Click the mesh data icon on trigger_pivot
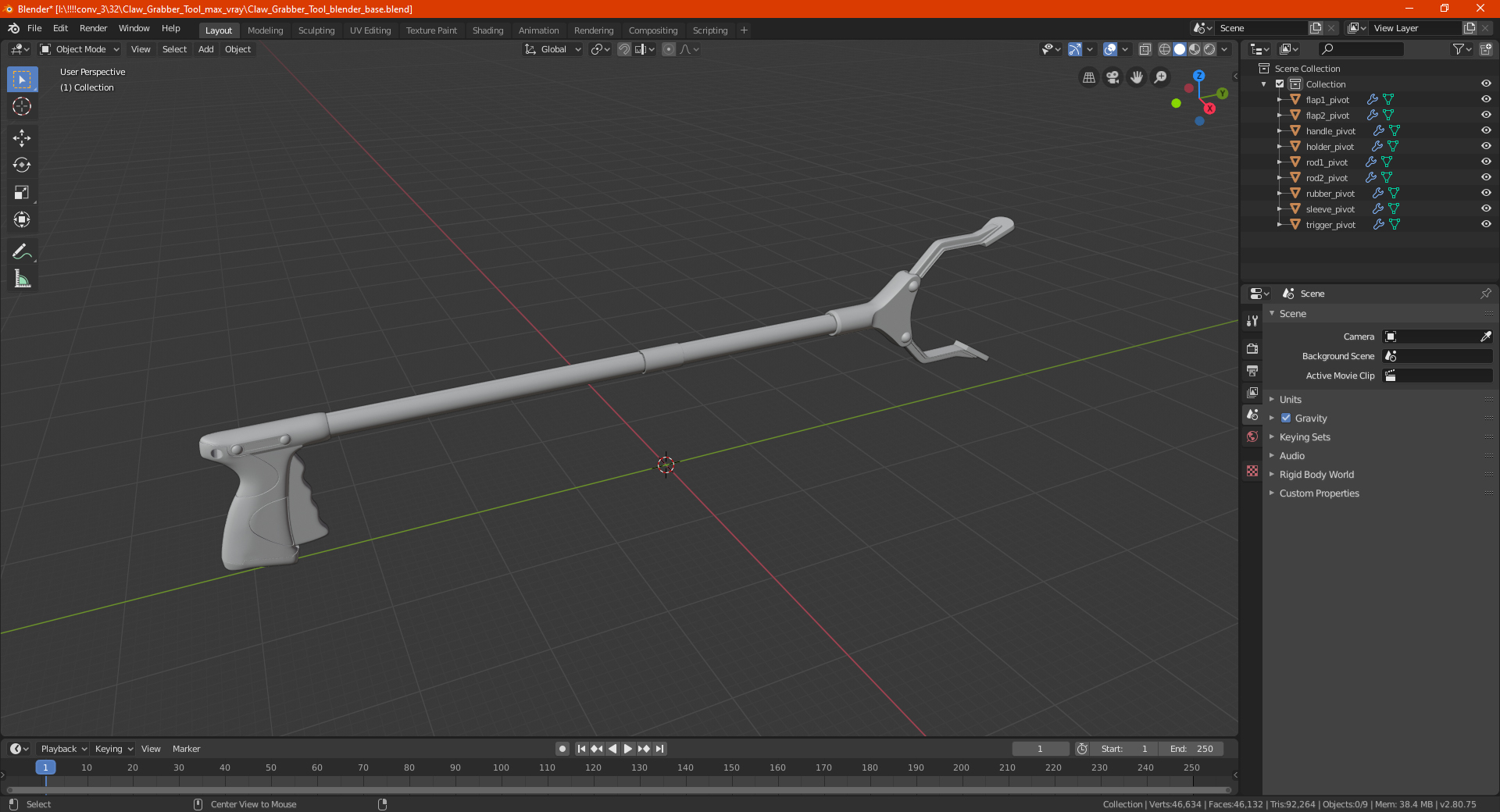The image size is (1500, 812). click(x=1395, y=225)
